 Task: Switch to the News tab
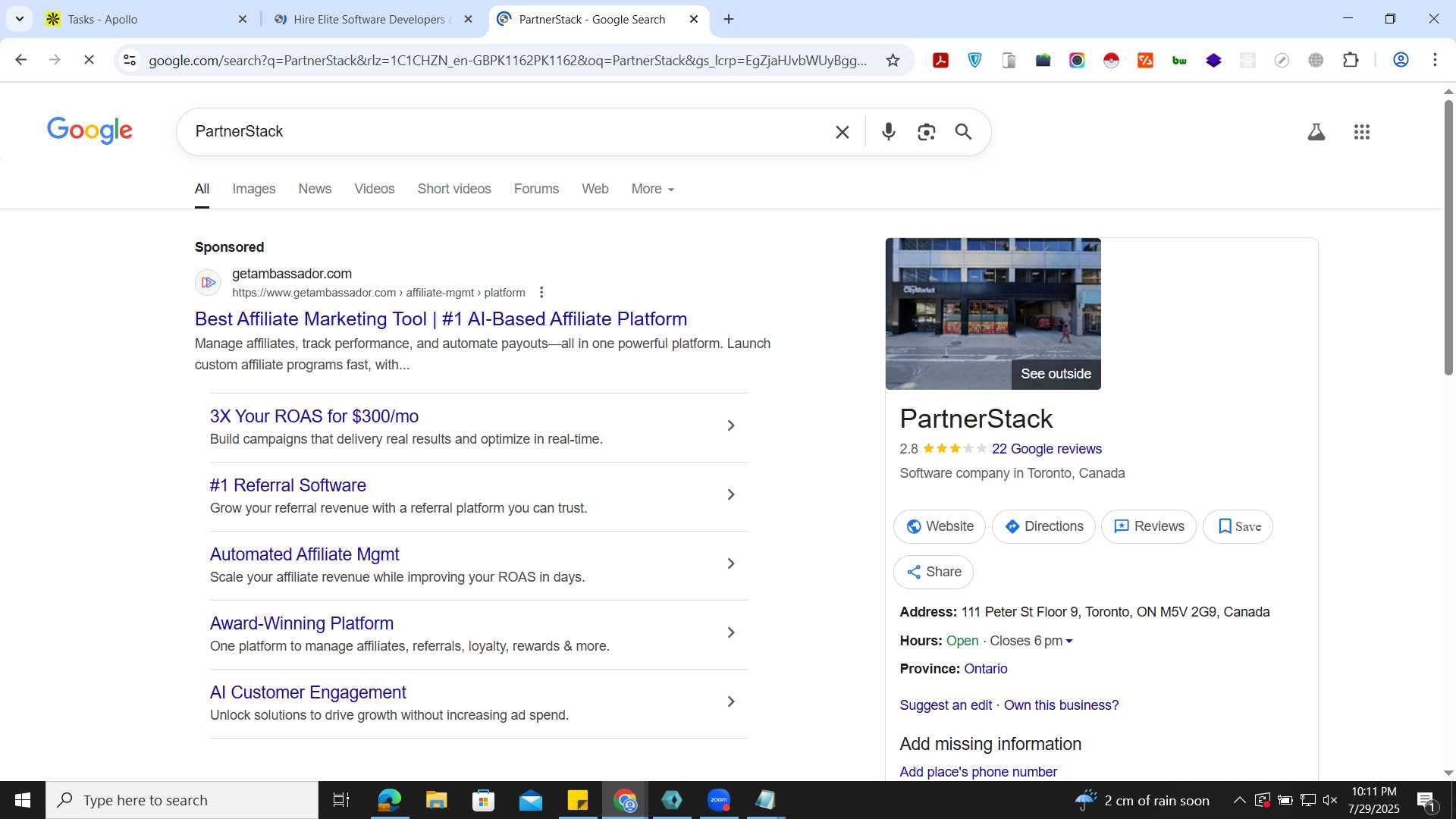click(x=315, y=189)
